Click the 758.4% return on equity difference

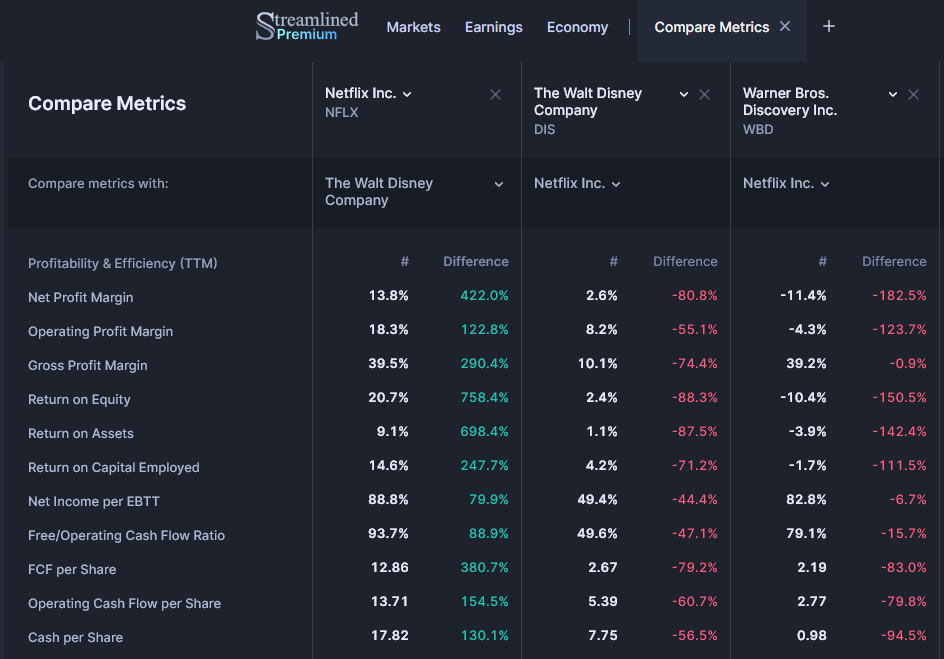[485, 397]
